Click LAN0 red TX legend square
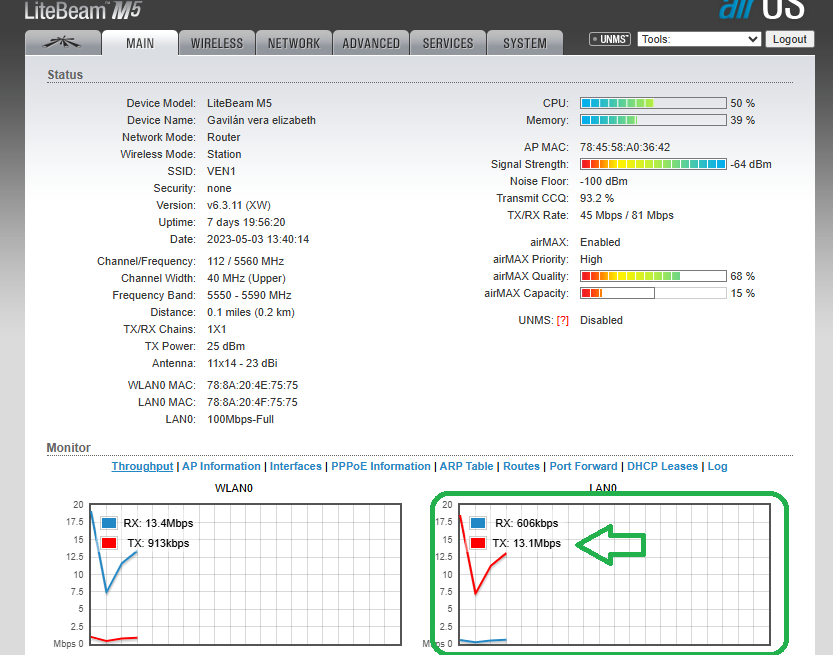The width and height of the screenshot is (833, 655). pos(478,544)
